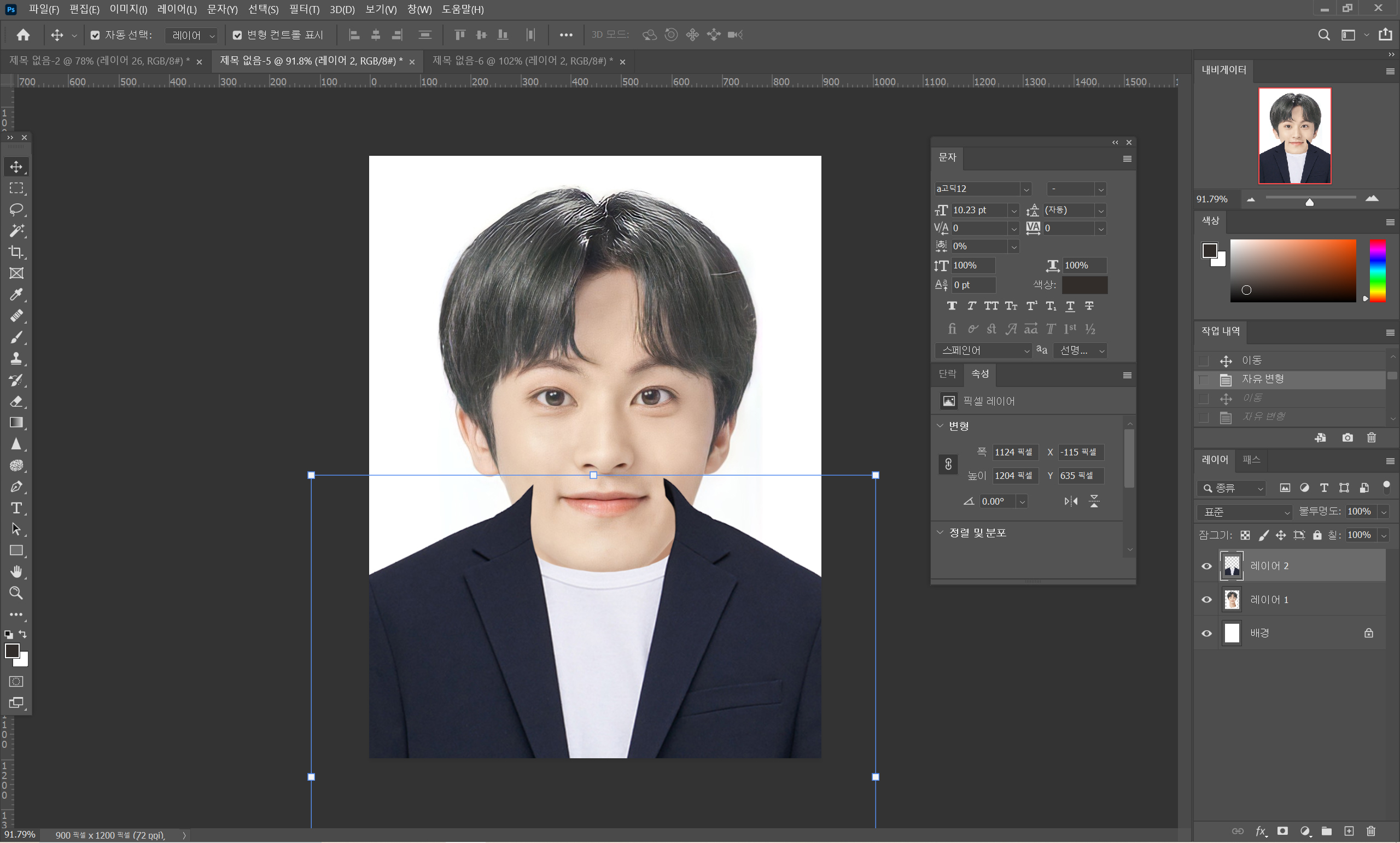This screenshot has width=1400, height=843.
Task: Click the add layer mask icon
Action: [1282, 831]
